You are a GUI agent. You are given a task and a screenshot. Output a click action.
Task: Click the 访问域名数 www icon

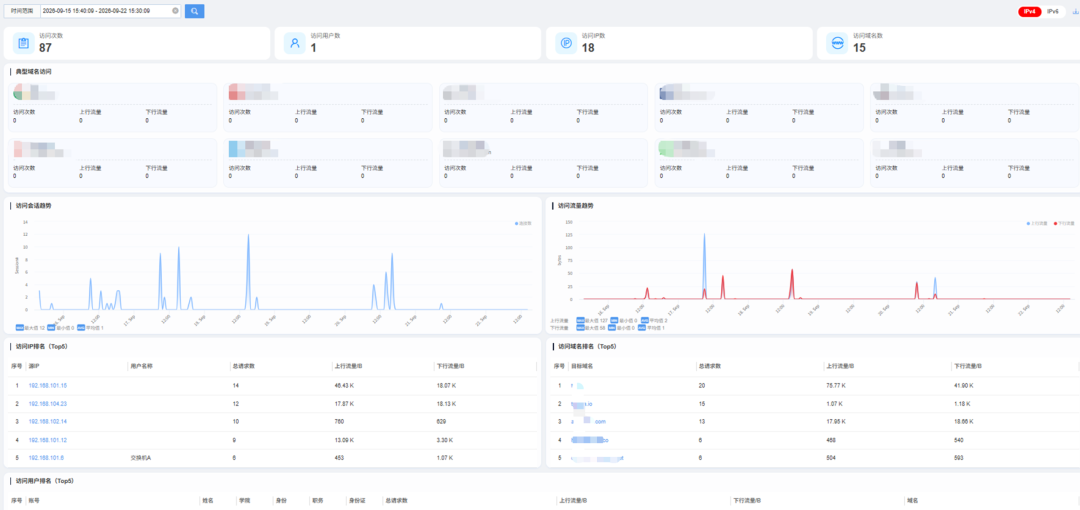(x=838, y=43)
